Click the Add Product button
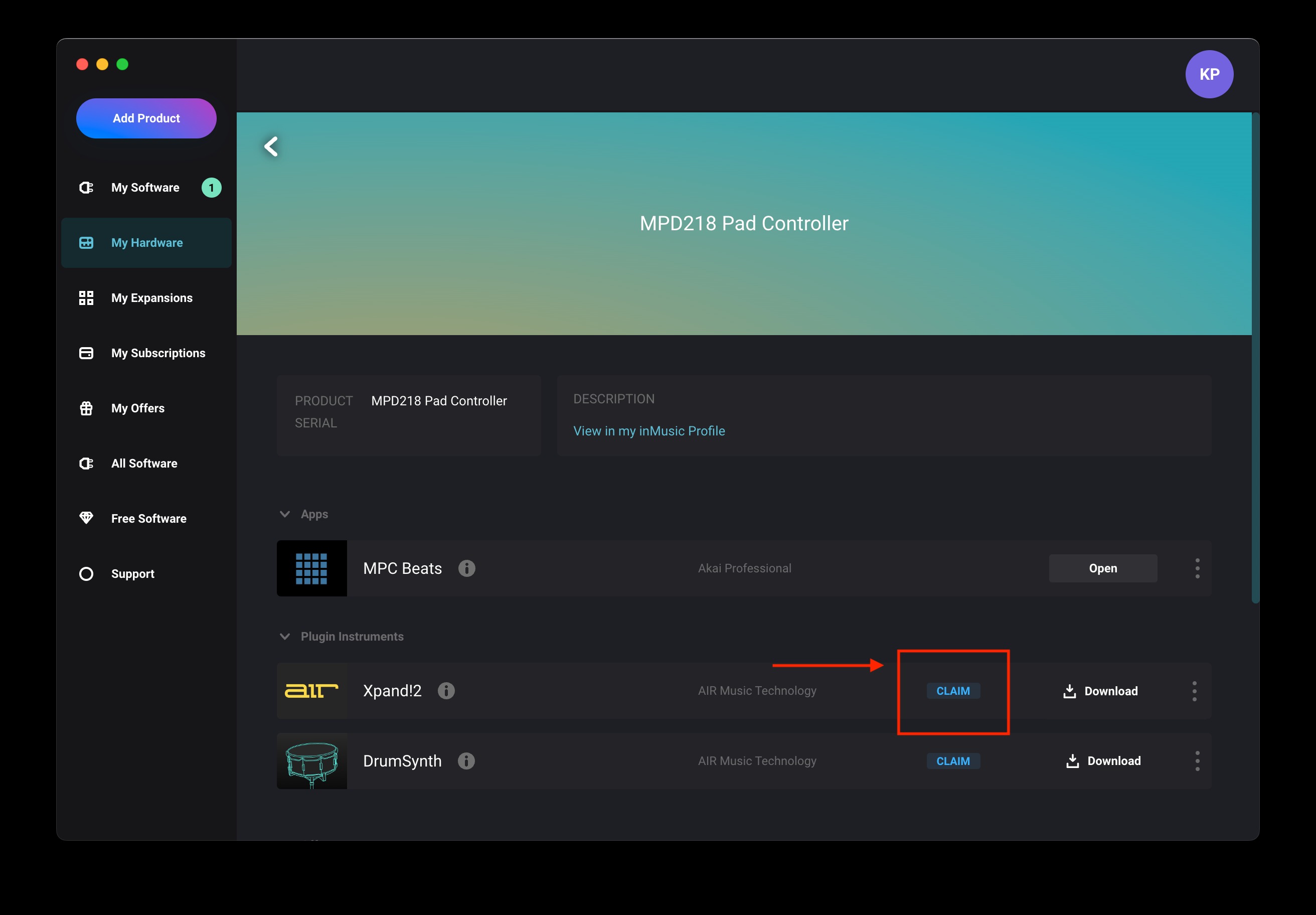Screen dimensions: 1316x915 click(x=146, y=118)
